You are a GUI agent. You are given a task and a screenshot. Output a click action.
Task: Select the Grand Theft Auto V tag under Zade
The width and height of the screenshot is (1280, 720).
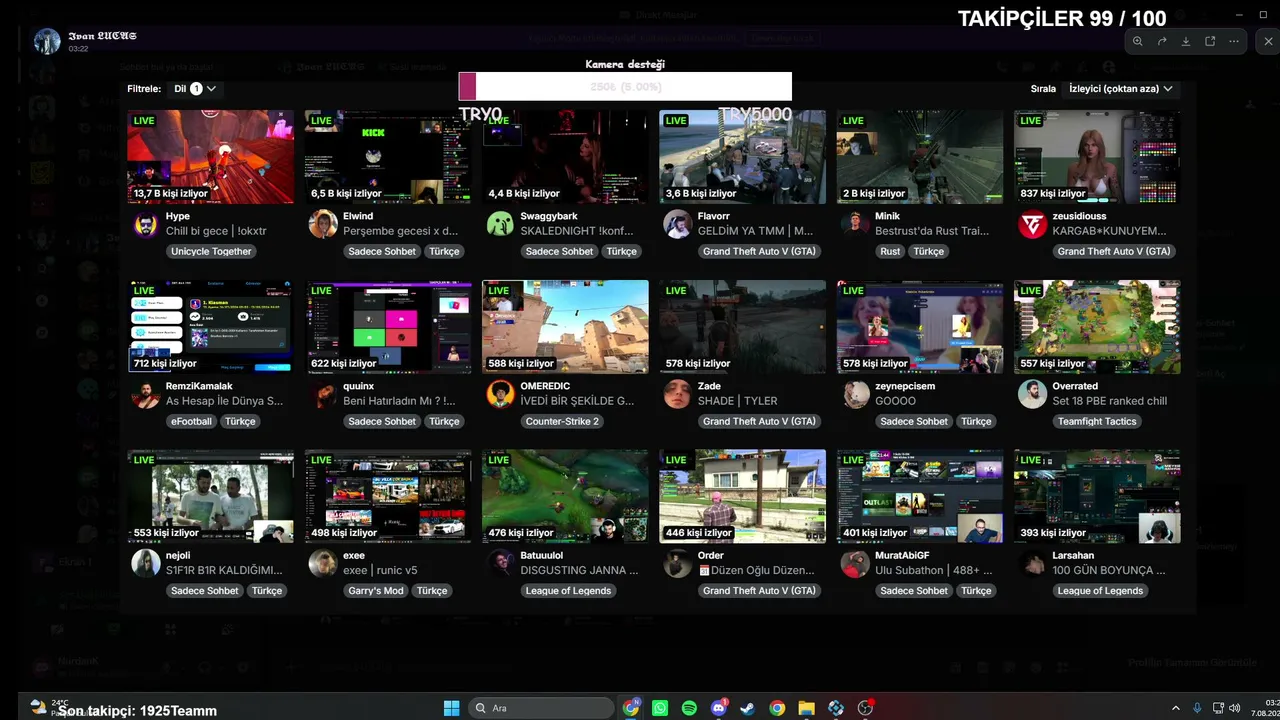[759, 422]
